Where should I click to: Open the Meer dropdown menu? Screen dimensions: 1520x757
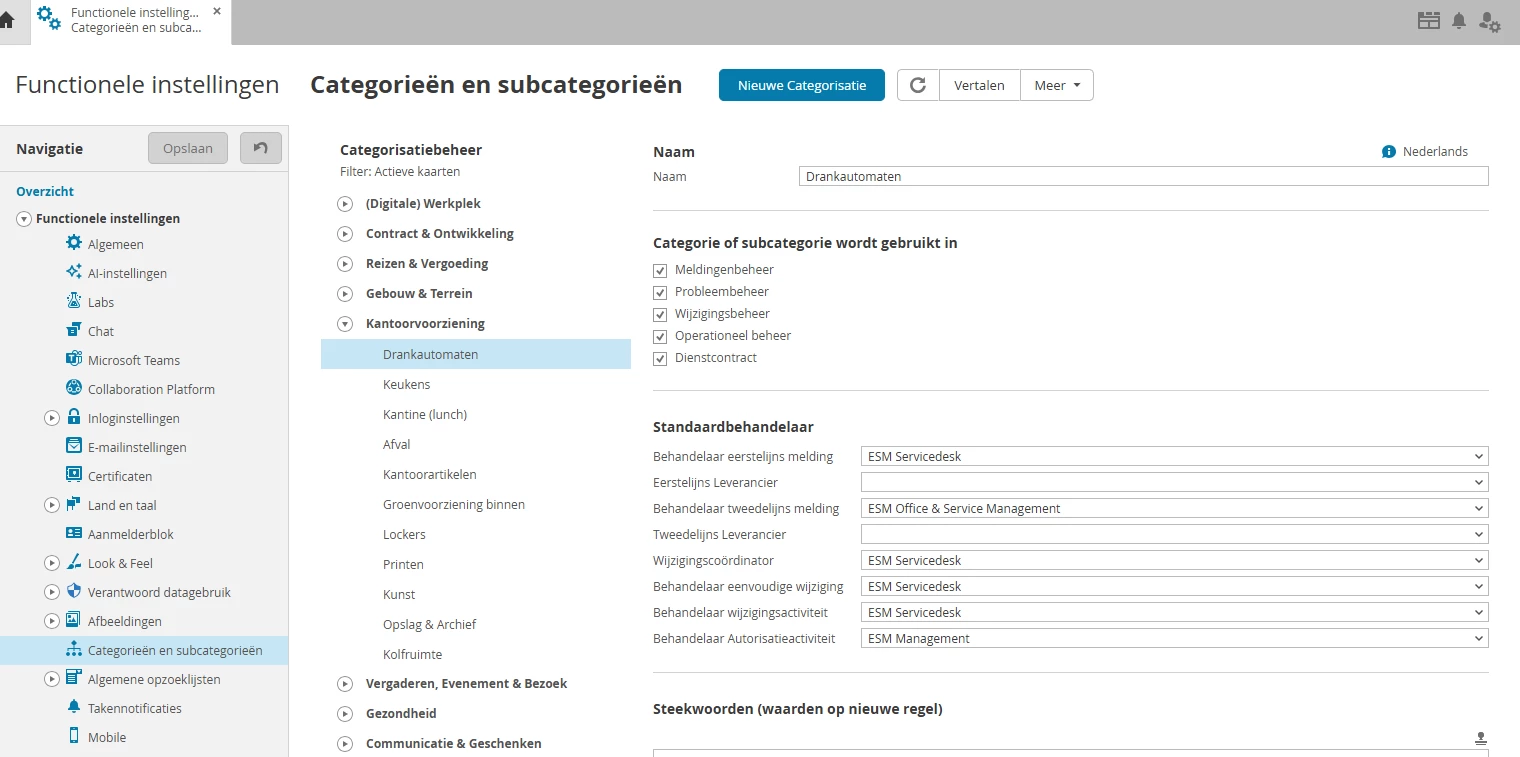click(x=1057, y=85)
